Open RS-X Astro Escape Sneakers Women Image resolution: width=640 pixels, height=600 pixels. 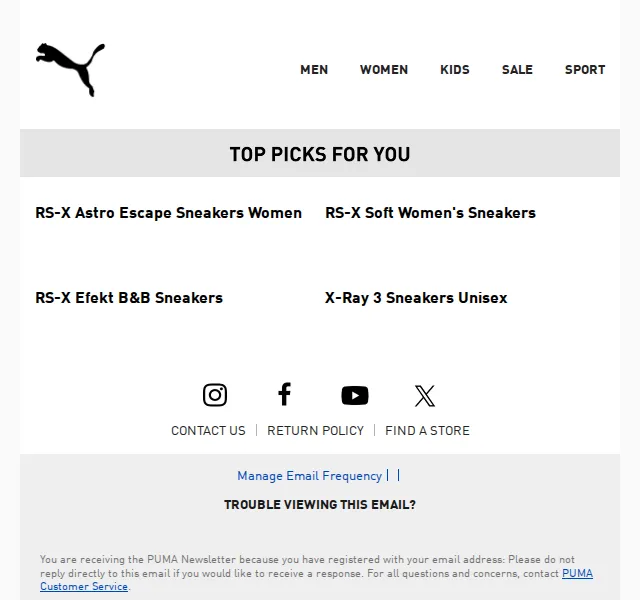pos(169,213)
